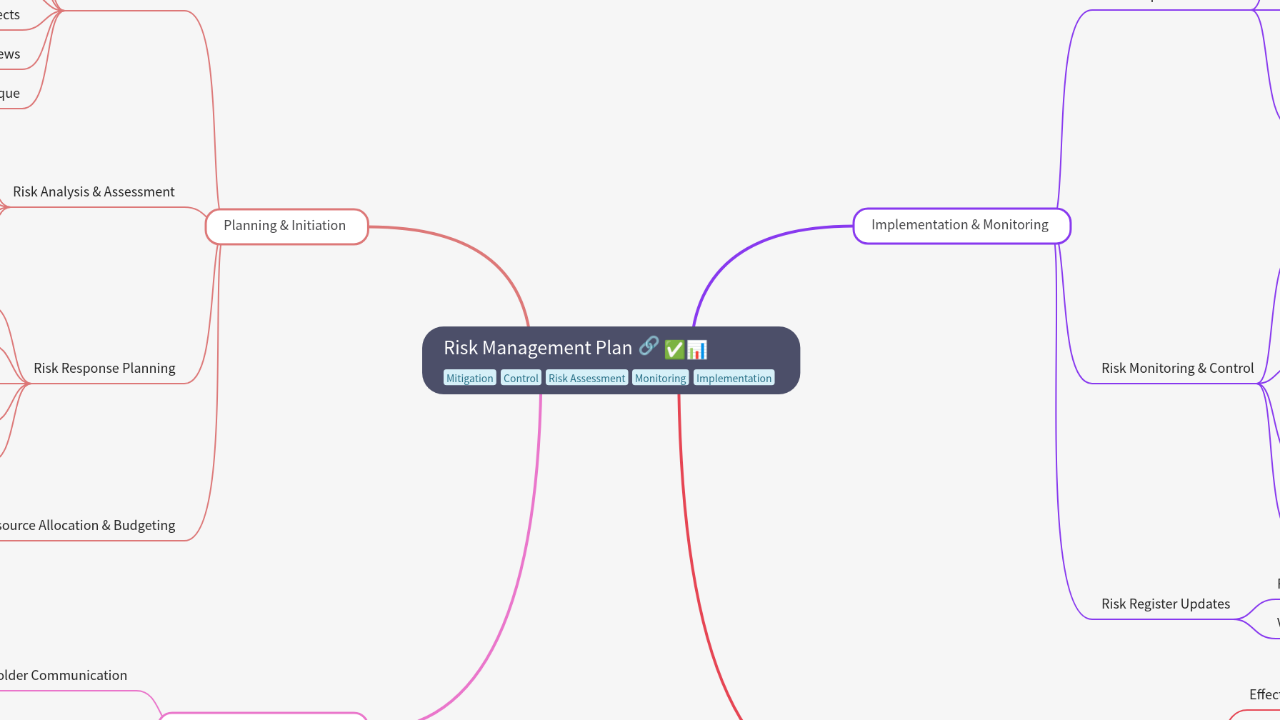This screenshot has height=720, width=1280.
Task: Select the Monitoring tag
Action: click(660, 378)
